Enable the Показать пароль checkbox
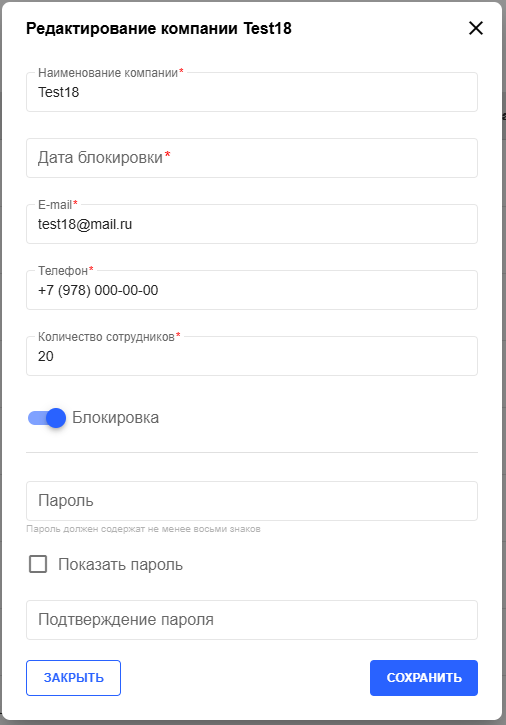This screenshot has width=506, height=725. [38, 564]
